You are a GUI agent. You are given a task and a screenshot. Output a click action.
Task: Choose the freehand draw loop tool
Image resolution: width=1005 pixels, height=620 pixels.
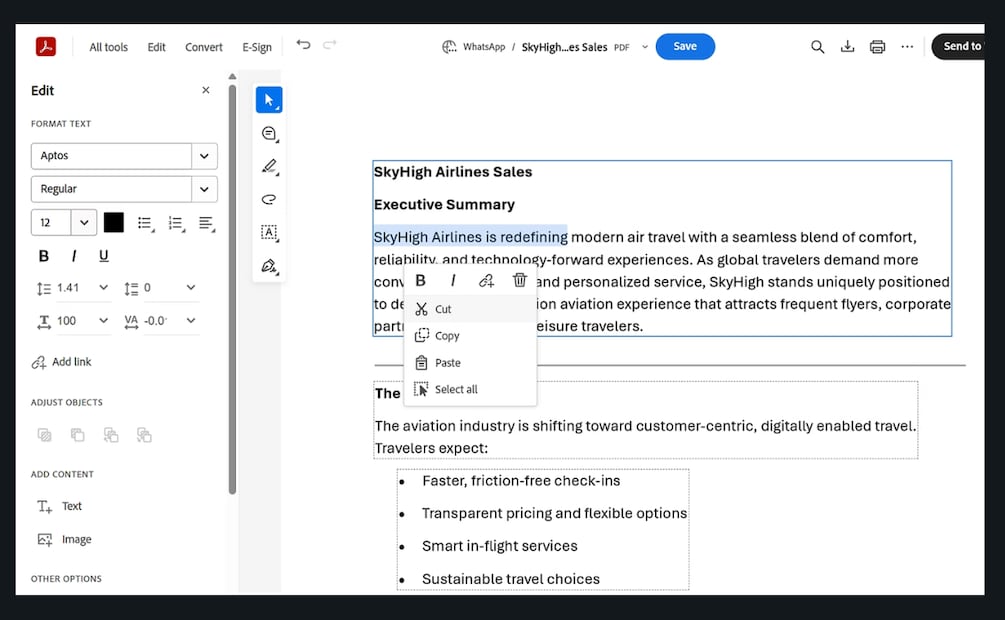[x=269, y=199]
